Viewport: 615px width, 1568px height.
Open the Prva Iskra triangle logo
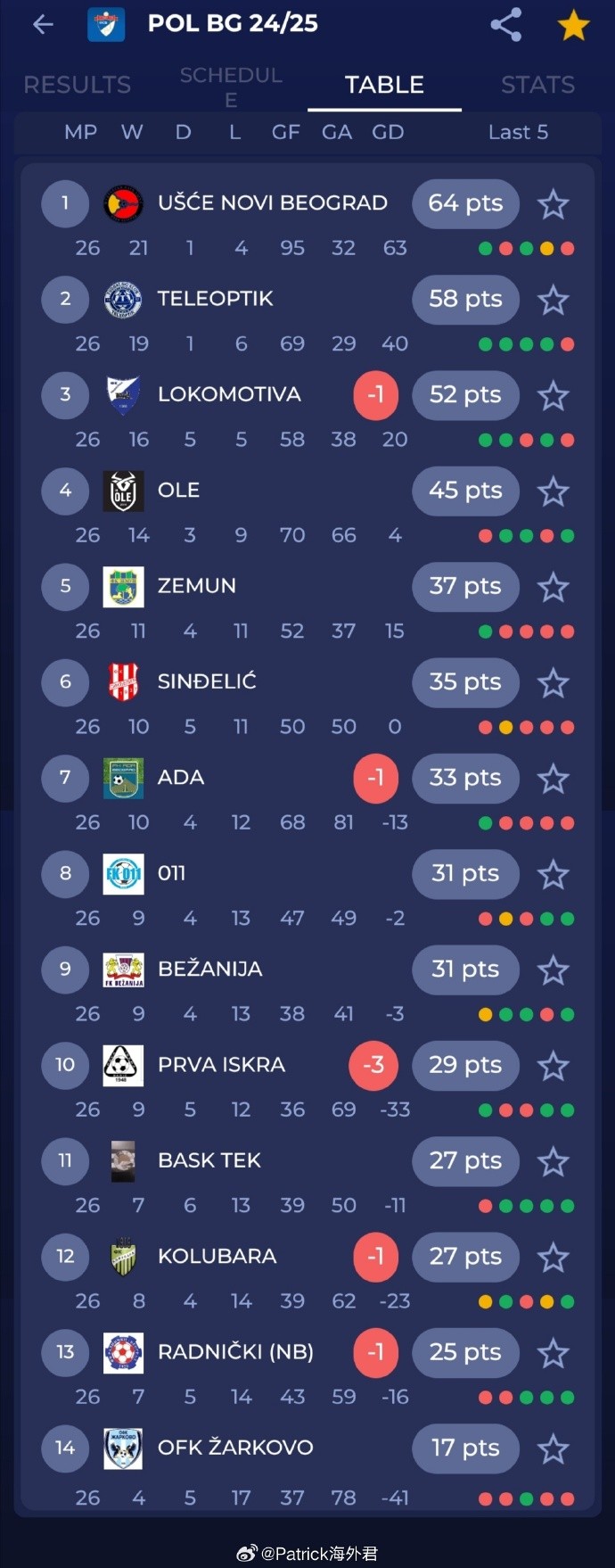pyautogui.click(x=123, y=1065)
